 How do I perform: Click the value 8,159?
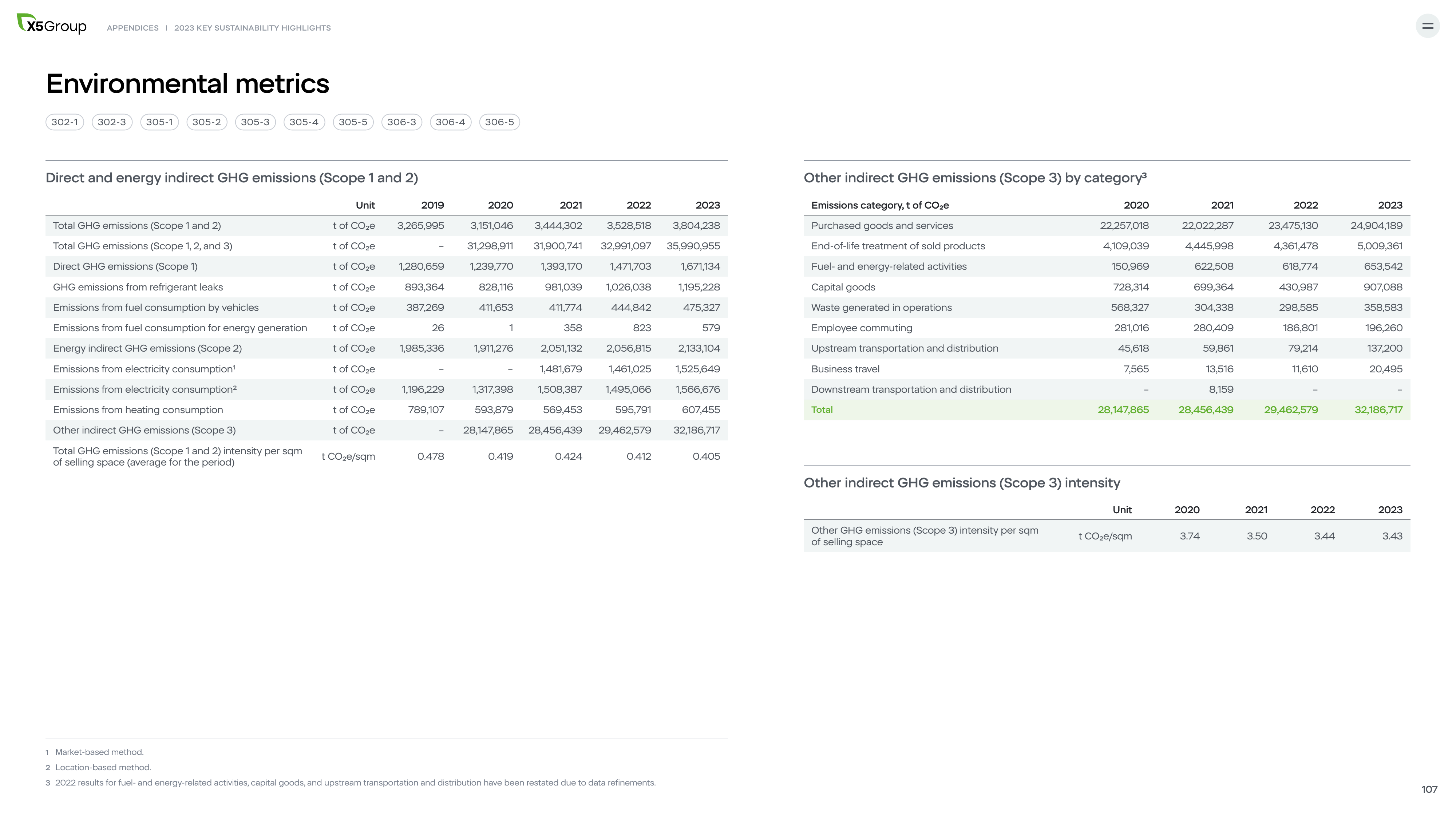1221,389
